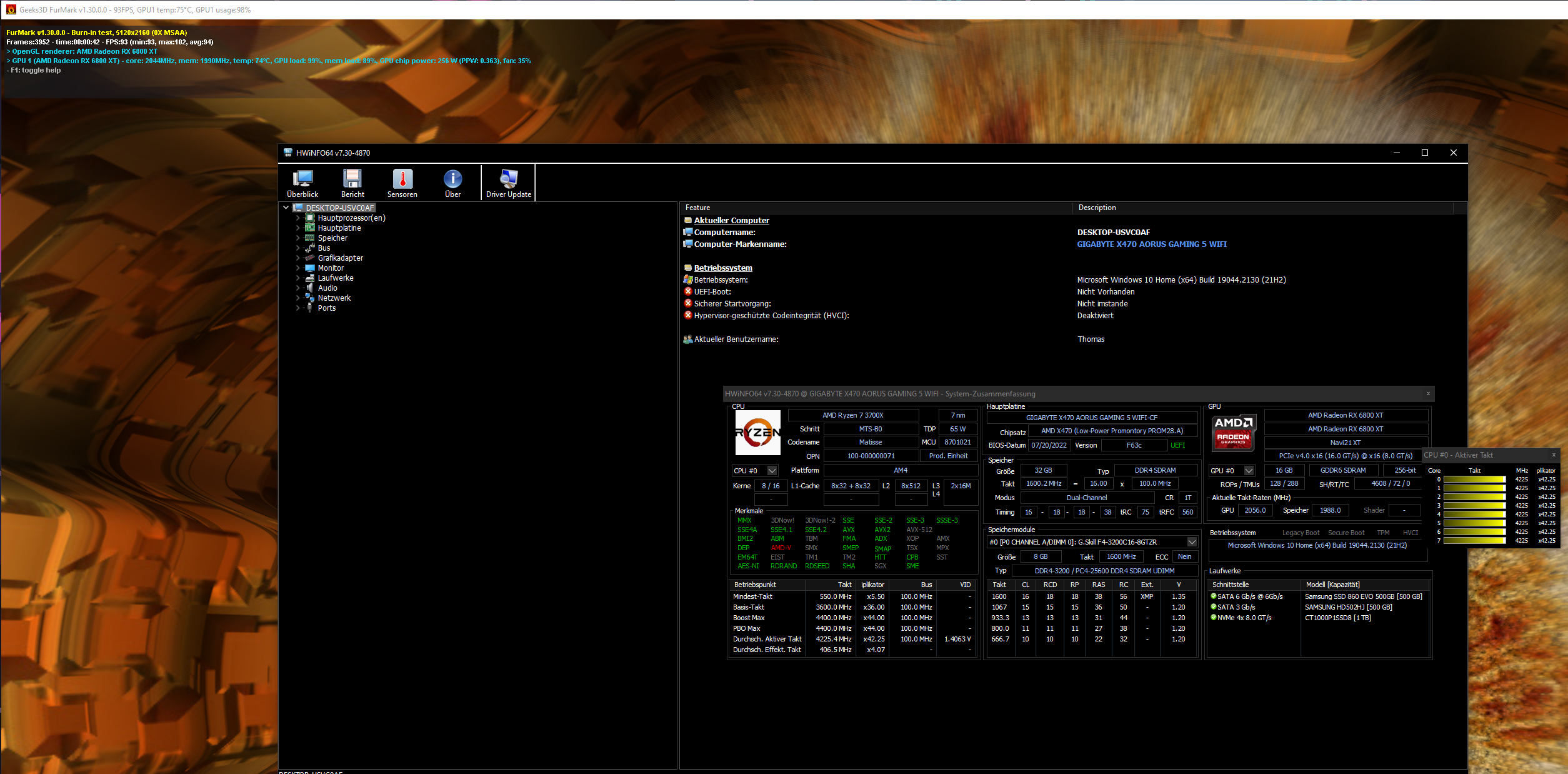Expand the Hauptprozessor(en) tree node
Viewport: 1568px width, 774px height.
297,218
